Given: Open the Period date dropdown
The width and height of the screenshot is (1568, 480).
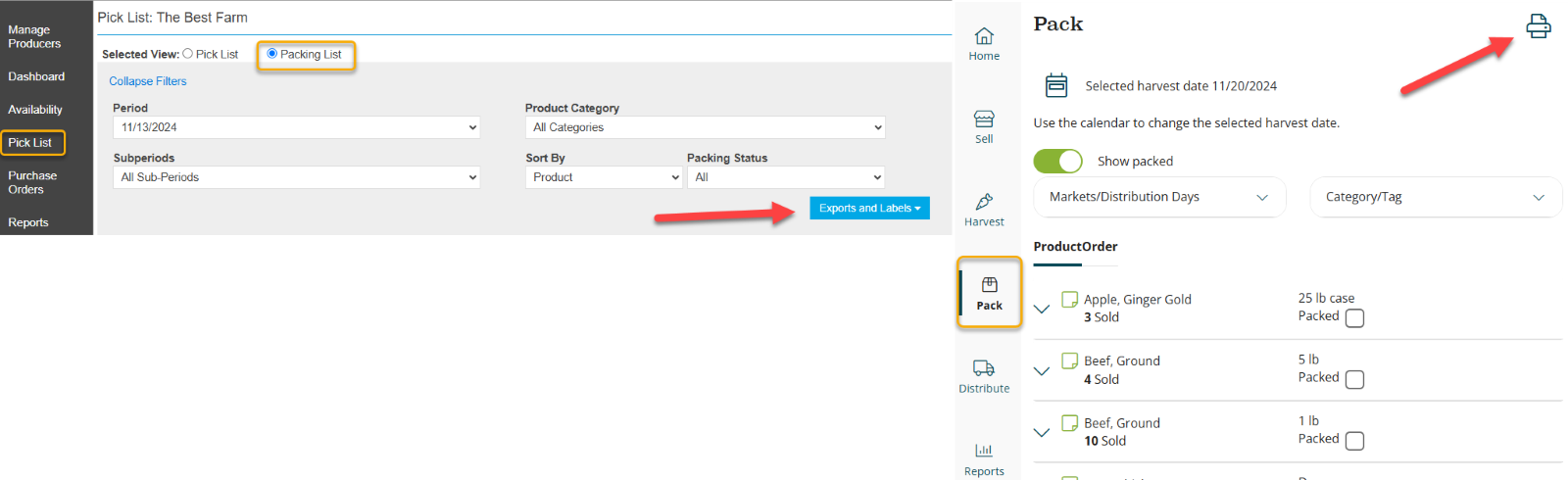Looking at the screenshot, I should [x=296, y=127].
